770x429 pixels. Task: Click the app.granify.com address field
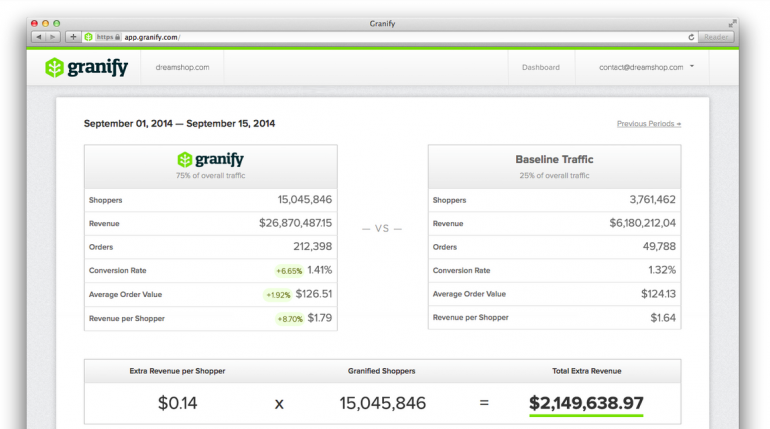coord(400,37)
